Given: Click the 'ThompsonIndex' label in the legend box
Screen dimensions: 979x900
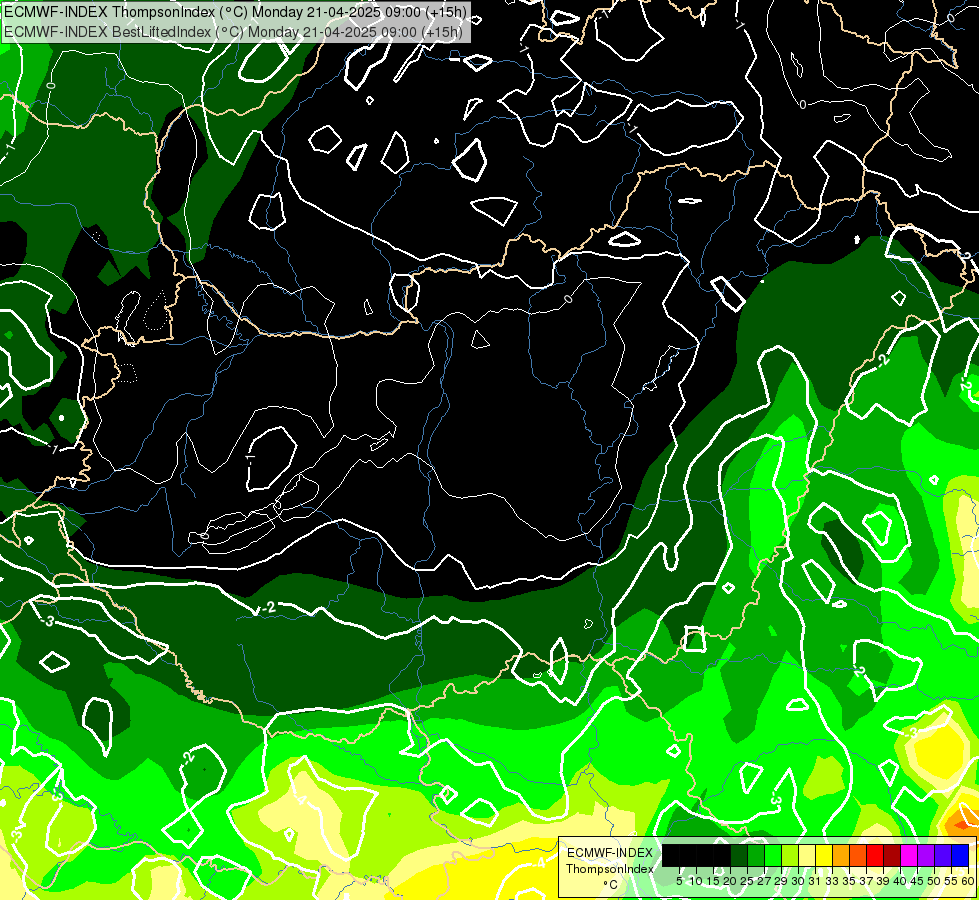Looking at the screenshot, I should click(609, 869).
